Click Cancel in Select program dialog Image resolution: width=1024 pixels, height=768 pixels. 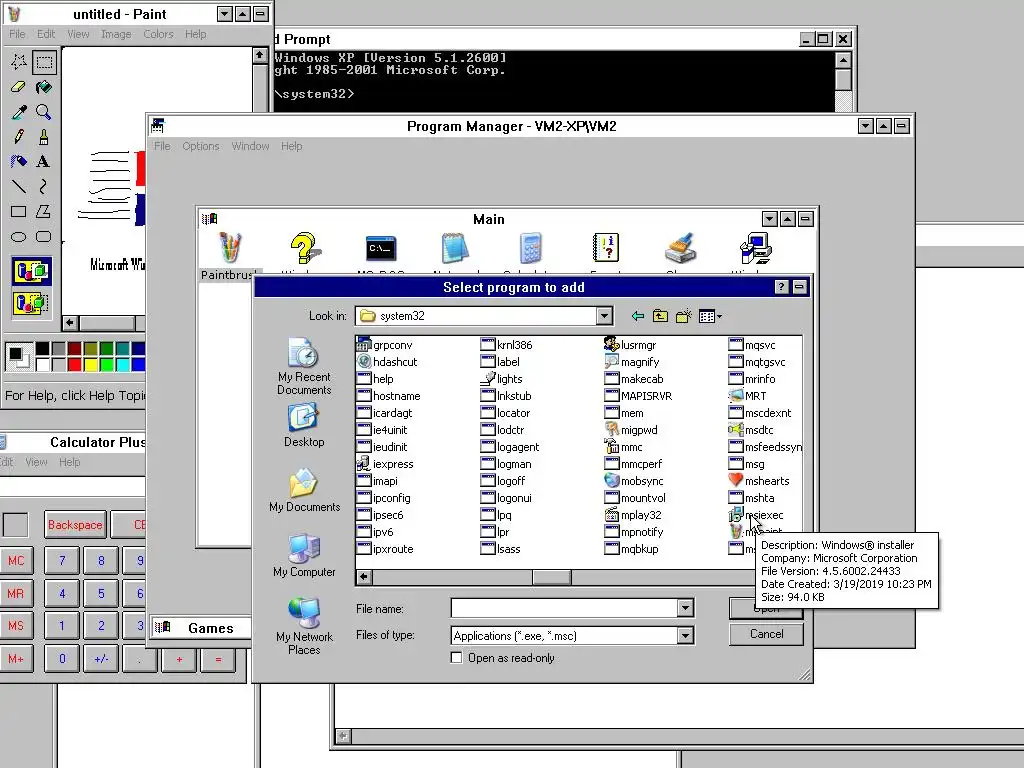coord(766,634)
